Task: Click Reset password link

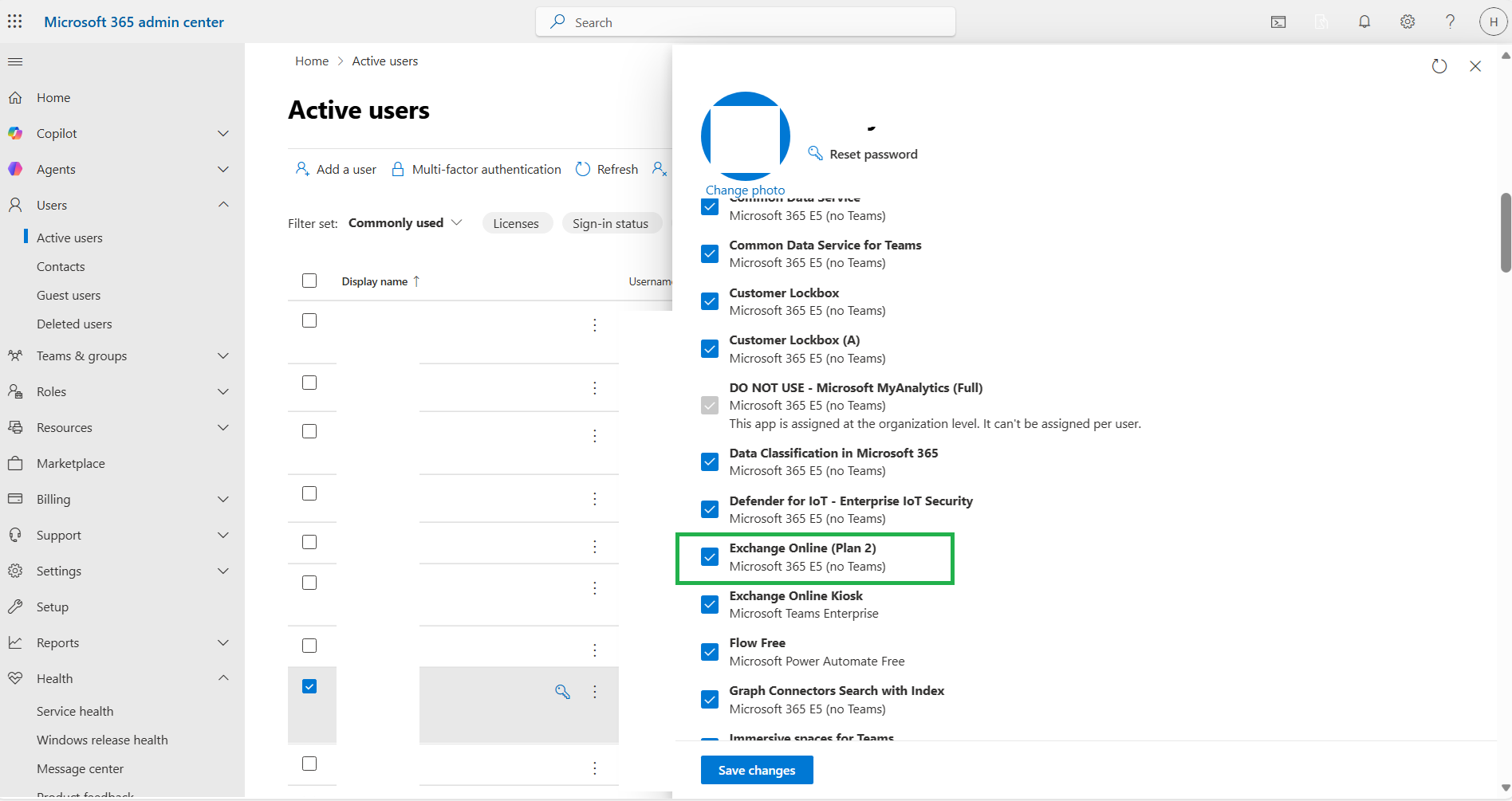Action: (x=873, y=154)
